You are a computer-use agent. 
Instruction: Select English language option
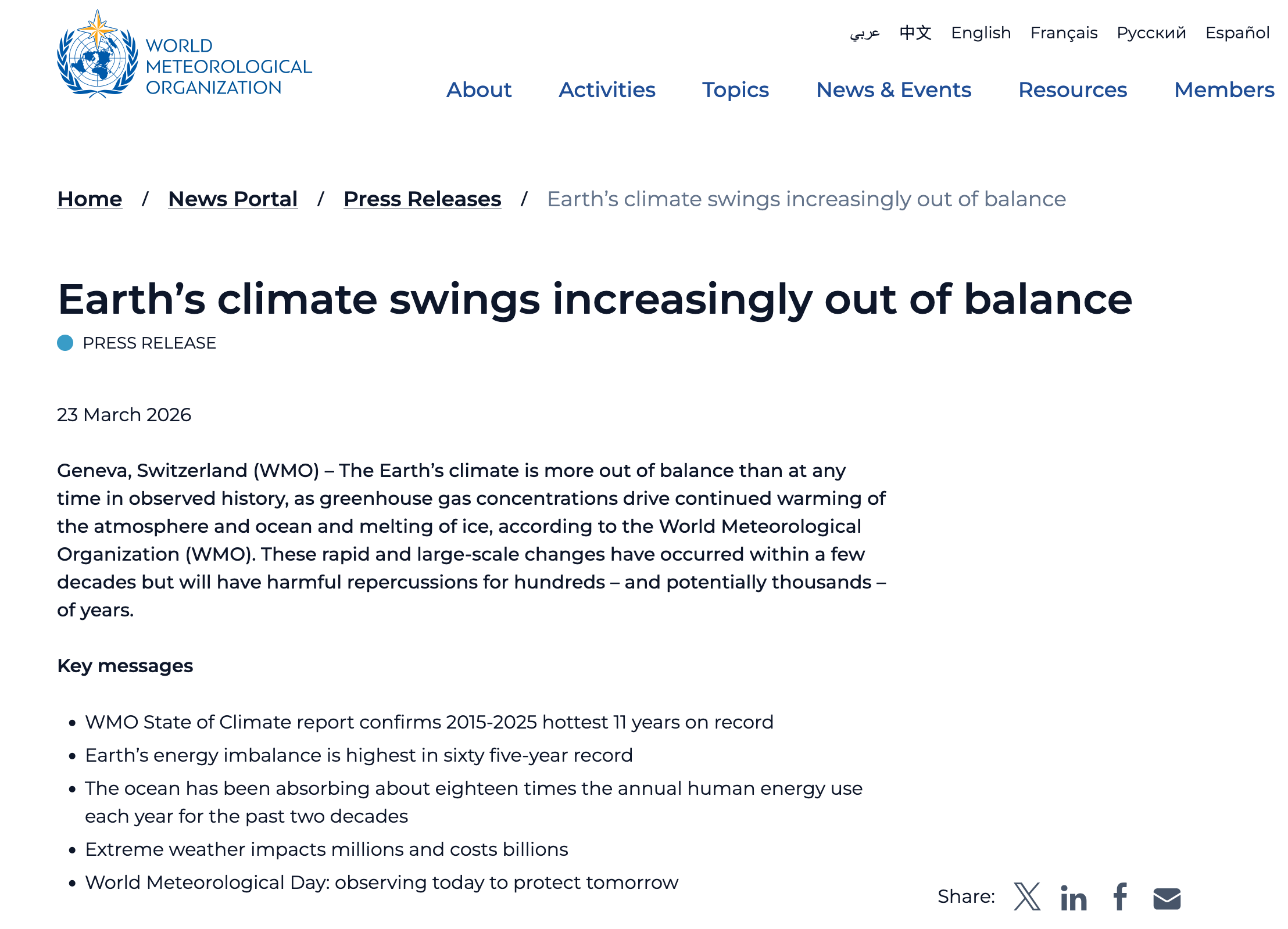(981, 33)
